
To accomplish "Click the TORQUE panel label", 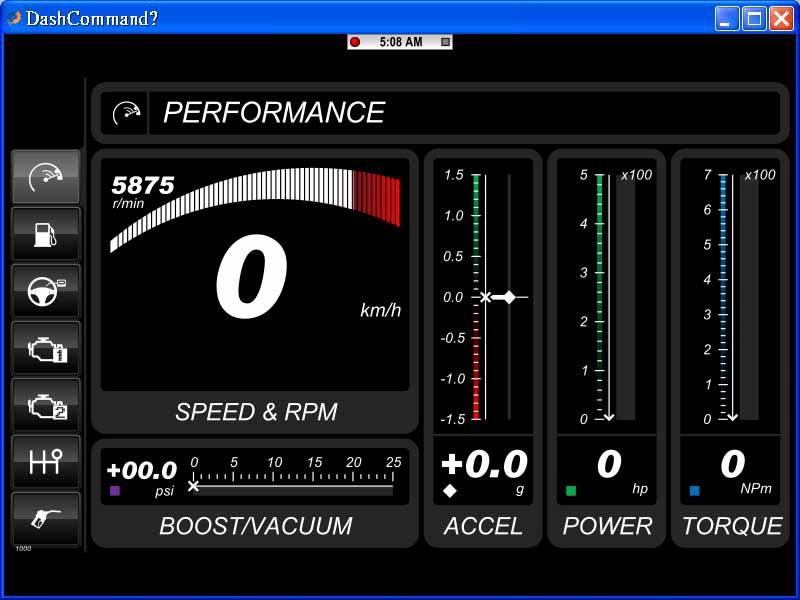I will (732, 526).
